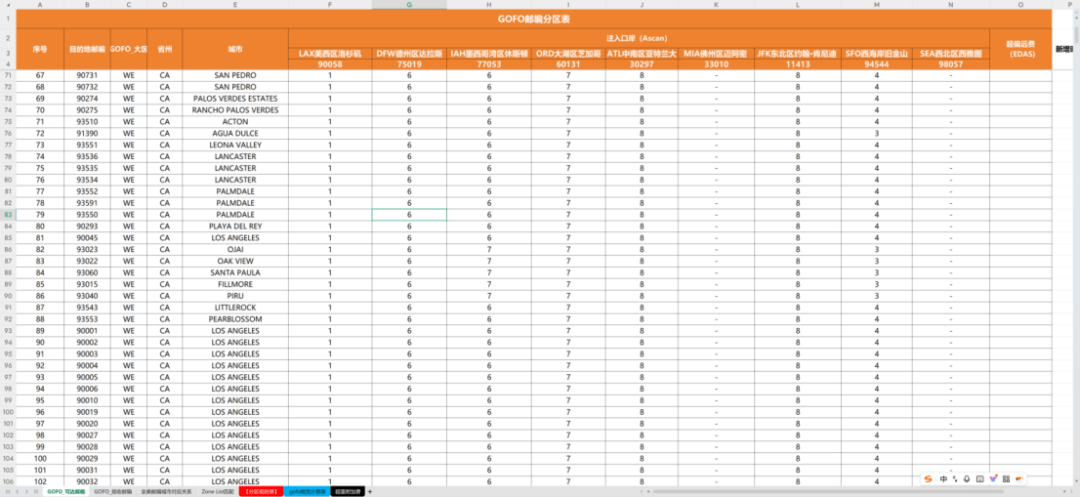Toggle Chinese input mode on IME bar
The width and height of the screenshot is (1080, 497).
coord(944,479)
